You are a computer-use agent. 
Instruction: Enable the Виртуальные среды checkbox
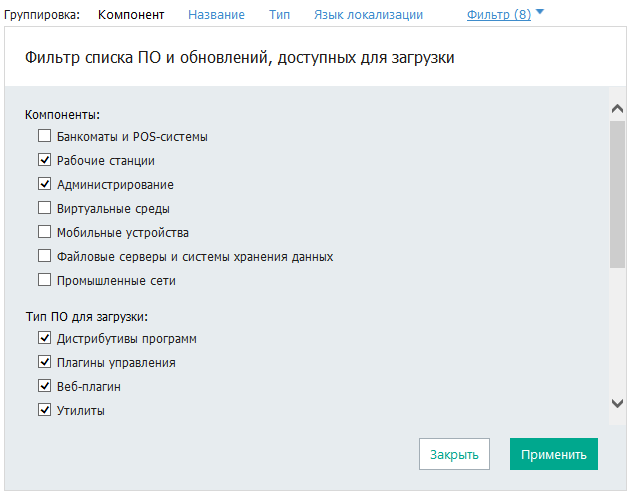point(44,208)
